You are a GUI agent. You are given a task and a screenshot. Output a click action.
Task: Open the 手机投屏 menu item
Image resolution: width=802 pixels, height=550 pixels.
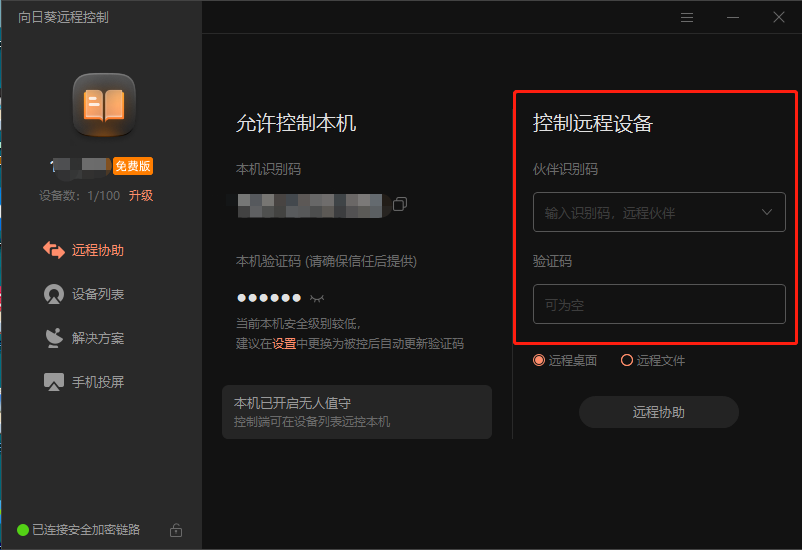coord(98,382)
